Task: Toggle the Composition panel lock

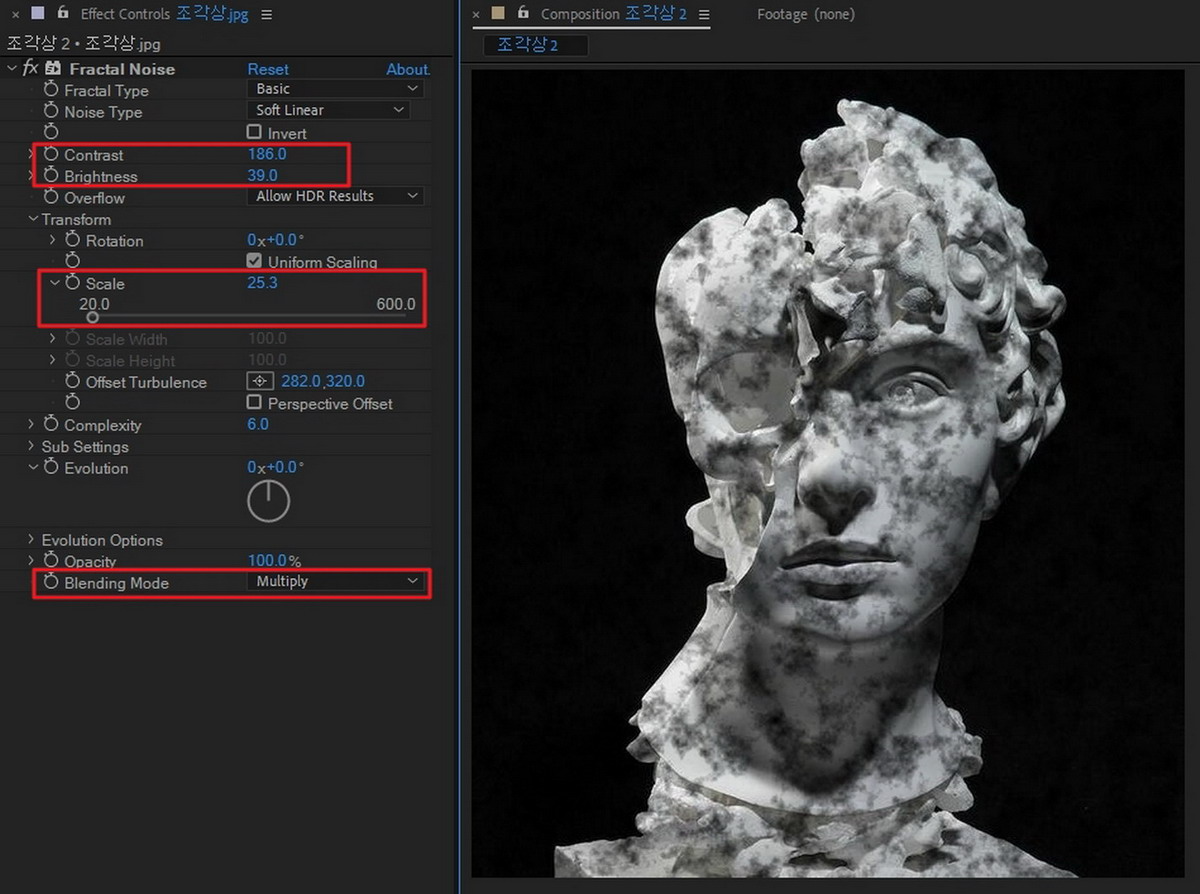Action: click(x=523, y=13)
